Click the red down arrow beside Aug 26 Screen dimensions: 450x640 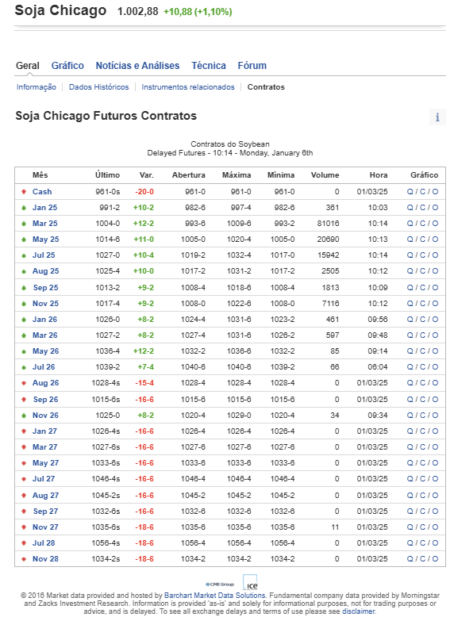click(x=24, y=383)
